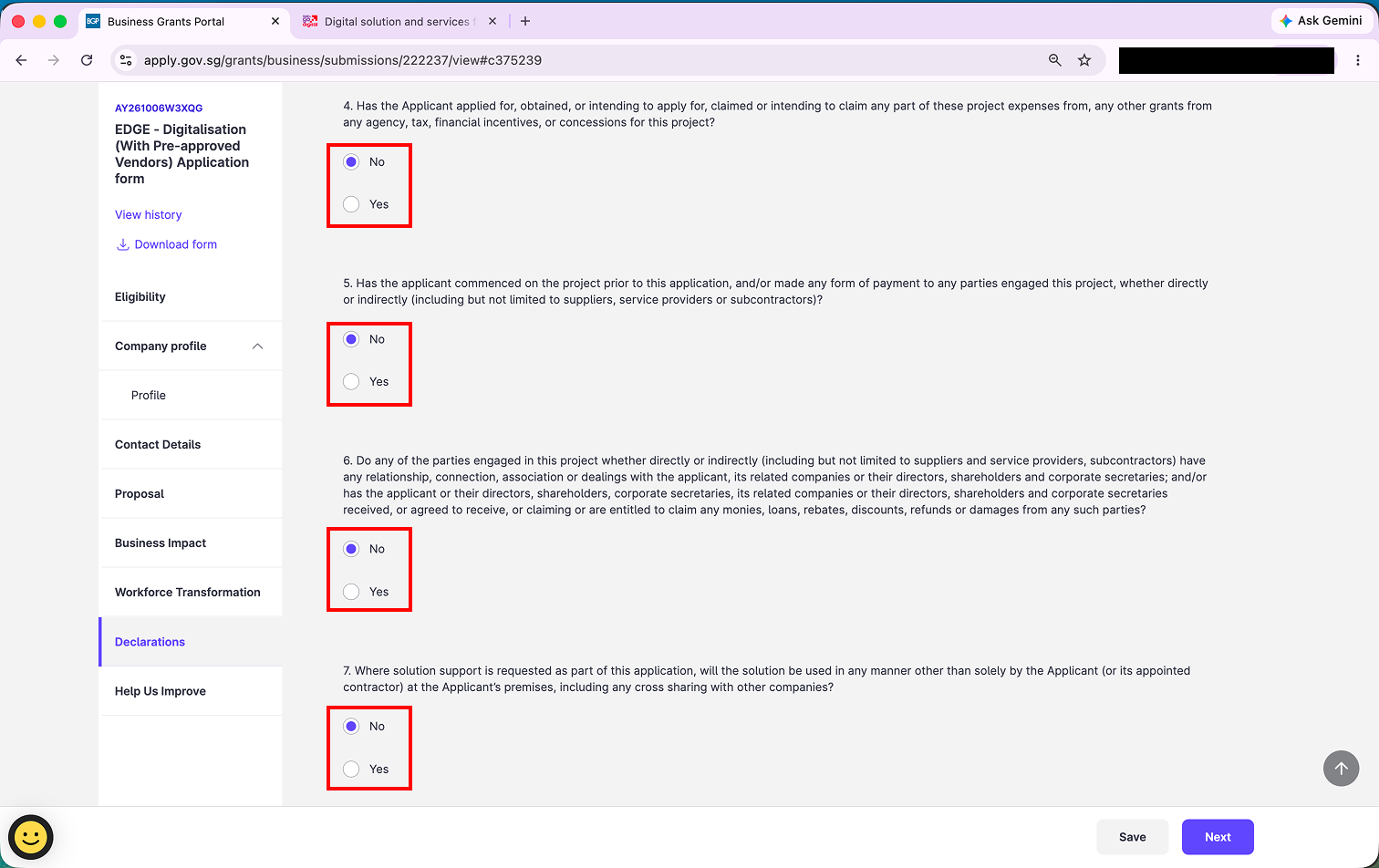Collapse the Company profile section chevron
Viewport: 1379px width, 868px height.
(x=257, y=346)
